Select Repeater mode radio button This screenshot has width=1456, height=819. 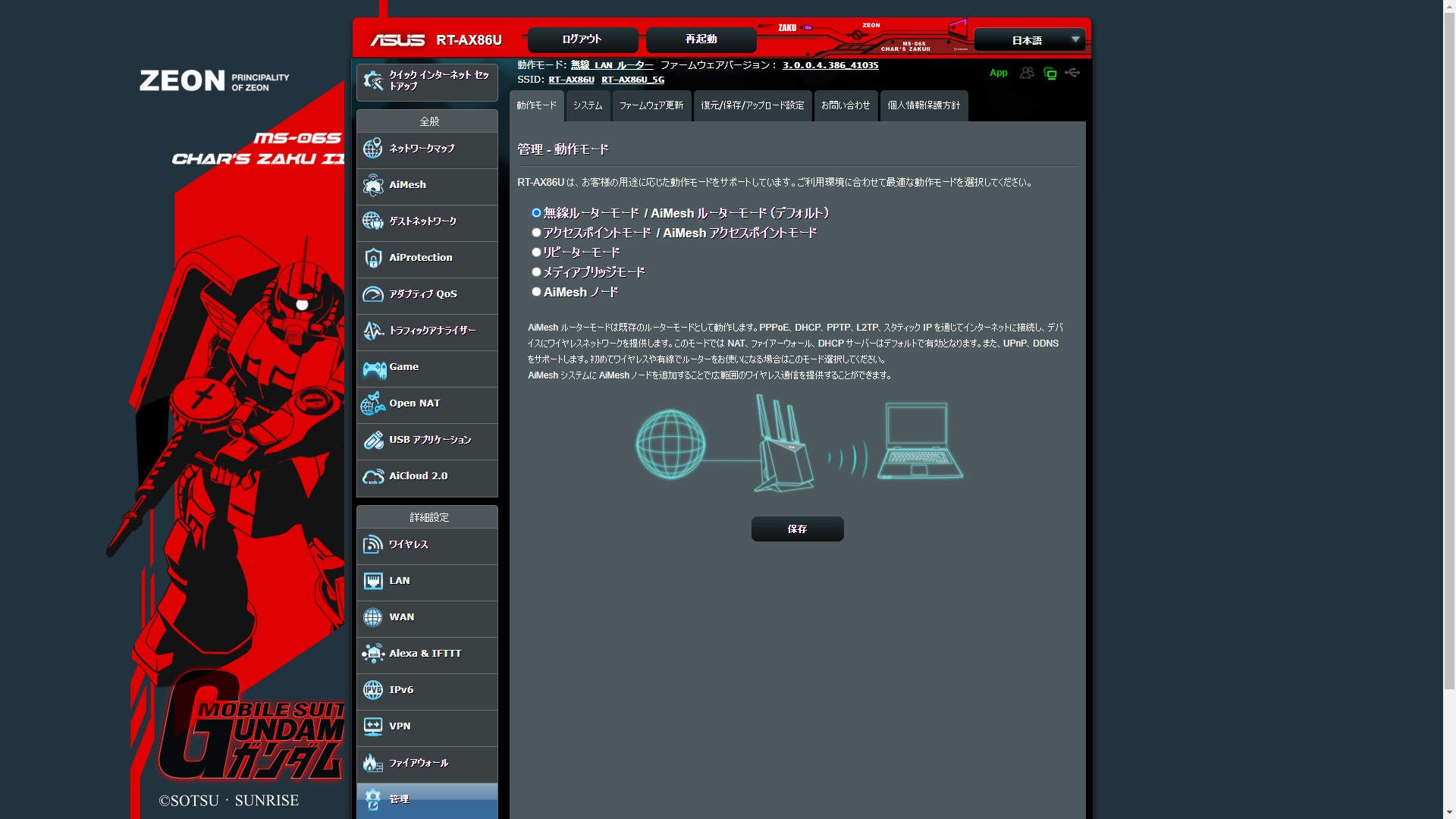536,253
